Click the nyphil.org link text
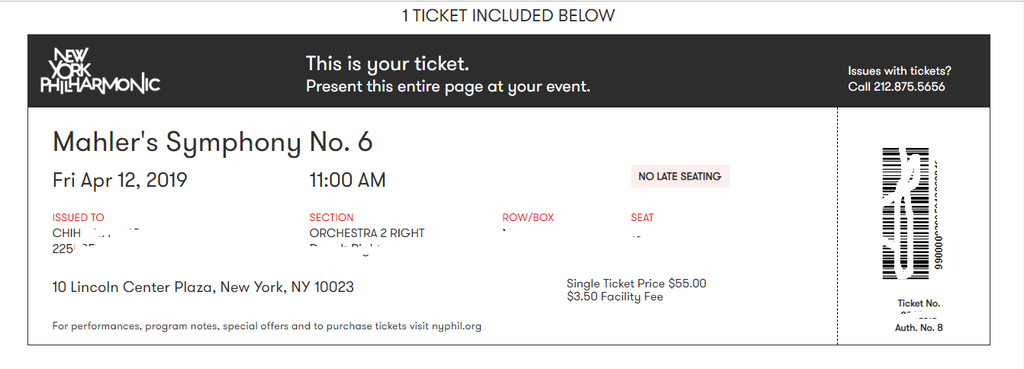The image size is (1024, 369). coord(456,326)
